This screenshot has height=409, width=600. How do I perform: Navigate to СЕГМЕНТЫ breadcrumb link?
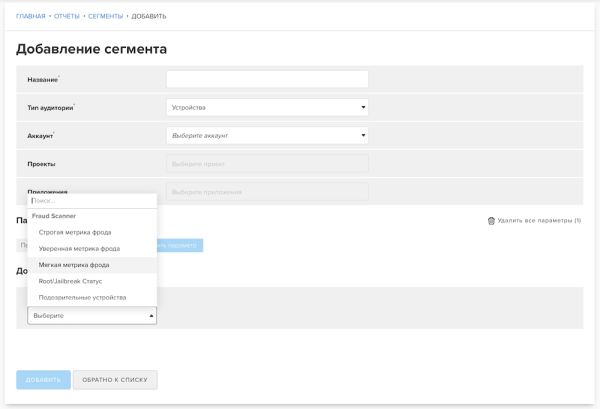click(x=105, y=16)
